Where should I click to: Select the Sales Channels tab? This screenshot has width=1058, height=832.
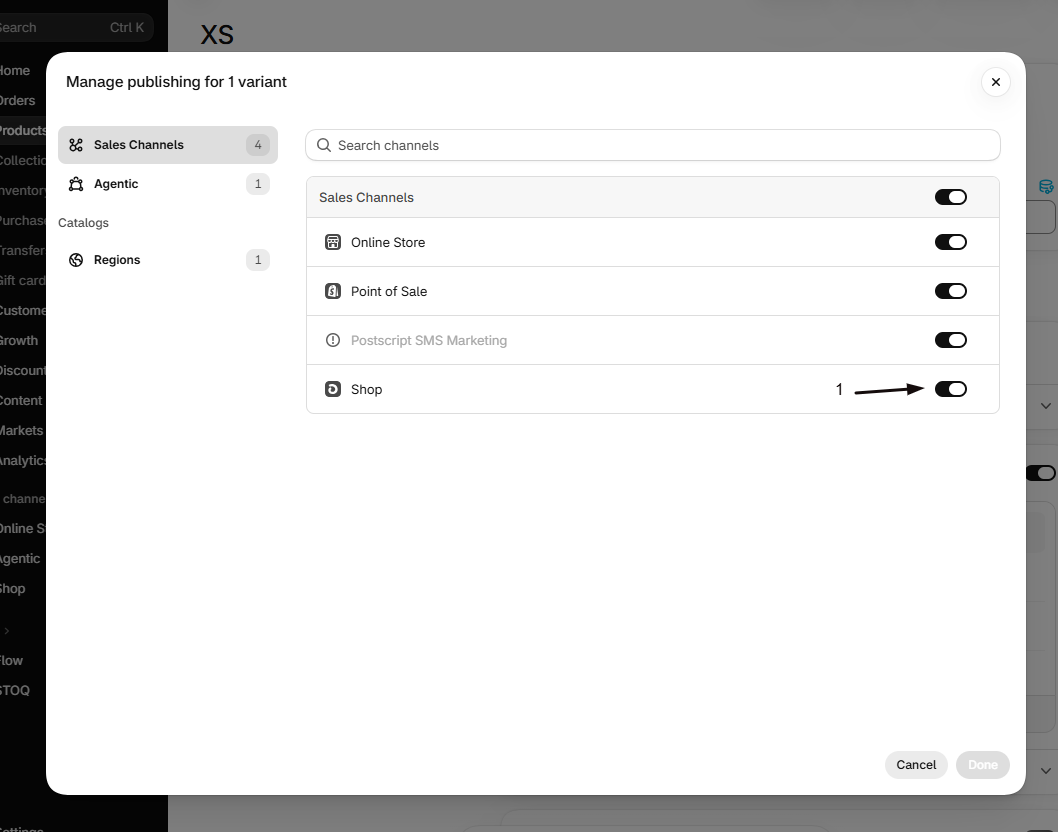(168, 145)
